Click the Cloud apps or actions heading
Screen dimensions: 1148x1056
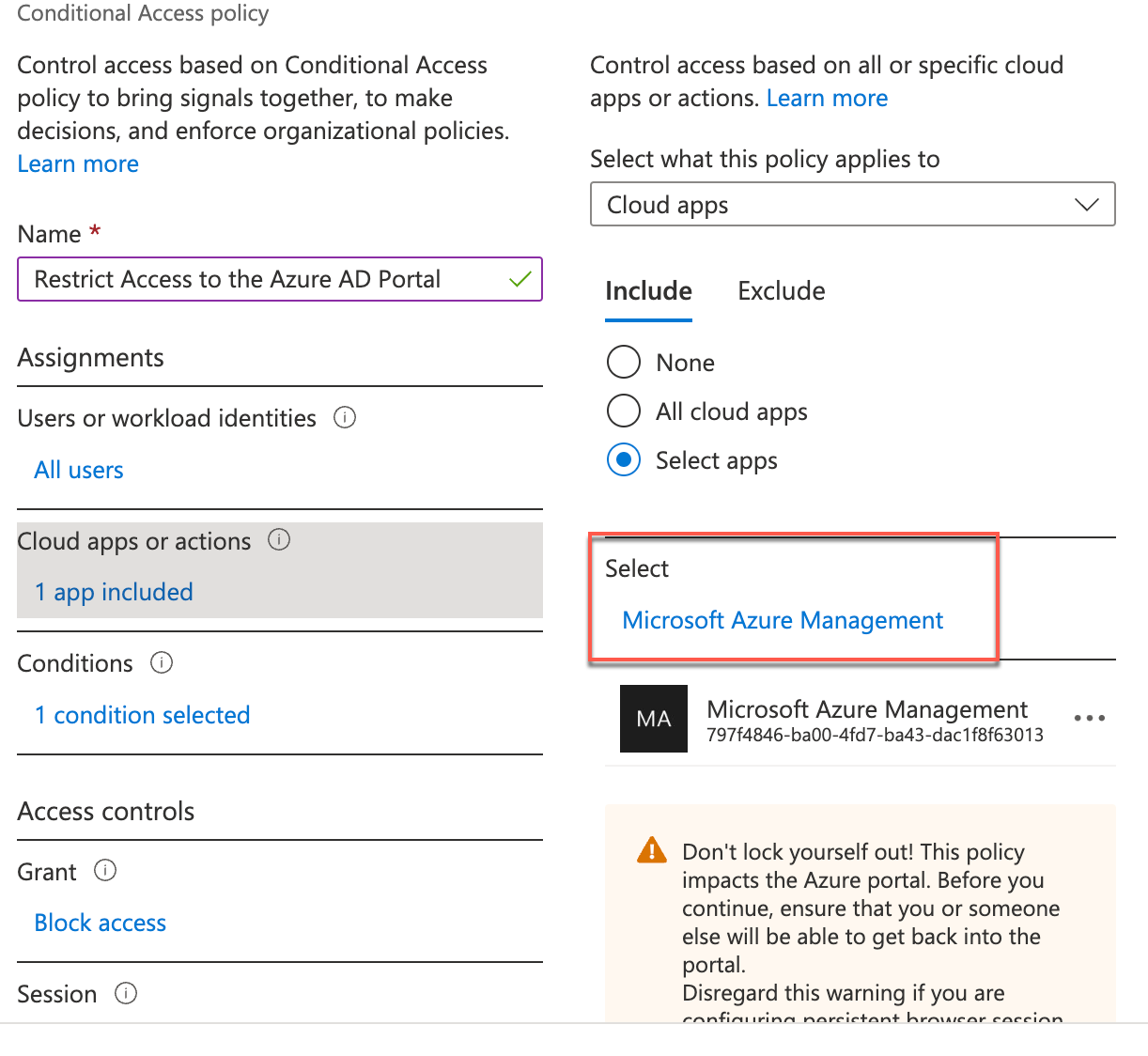[x=134, y=541]
